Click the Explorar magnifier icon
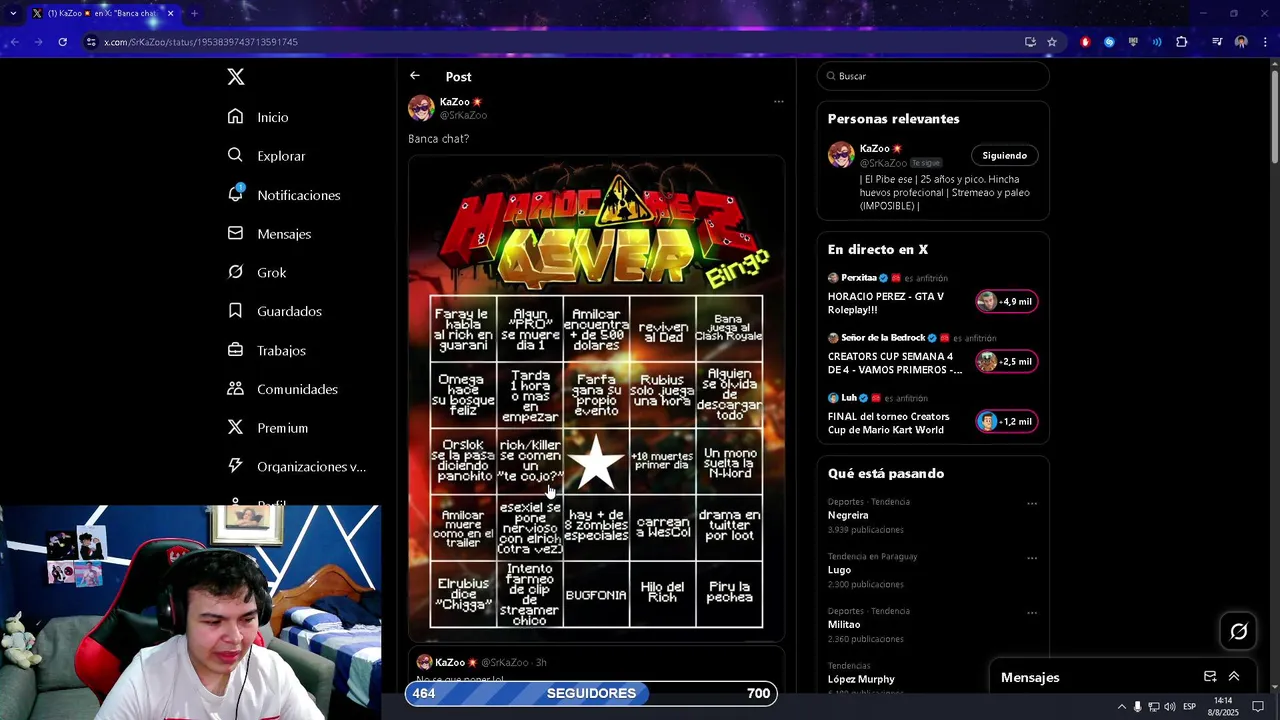The image size is (1280, 720). pos(235,155)
